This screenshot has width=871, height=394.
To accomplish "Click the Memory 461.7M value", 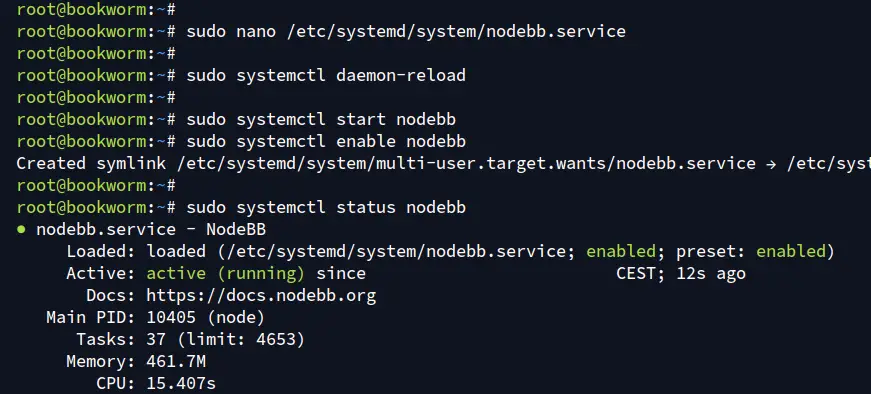I will coord(176,362).
